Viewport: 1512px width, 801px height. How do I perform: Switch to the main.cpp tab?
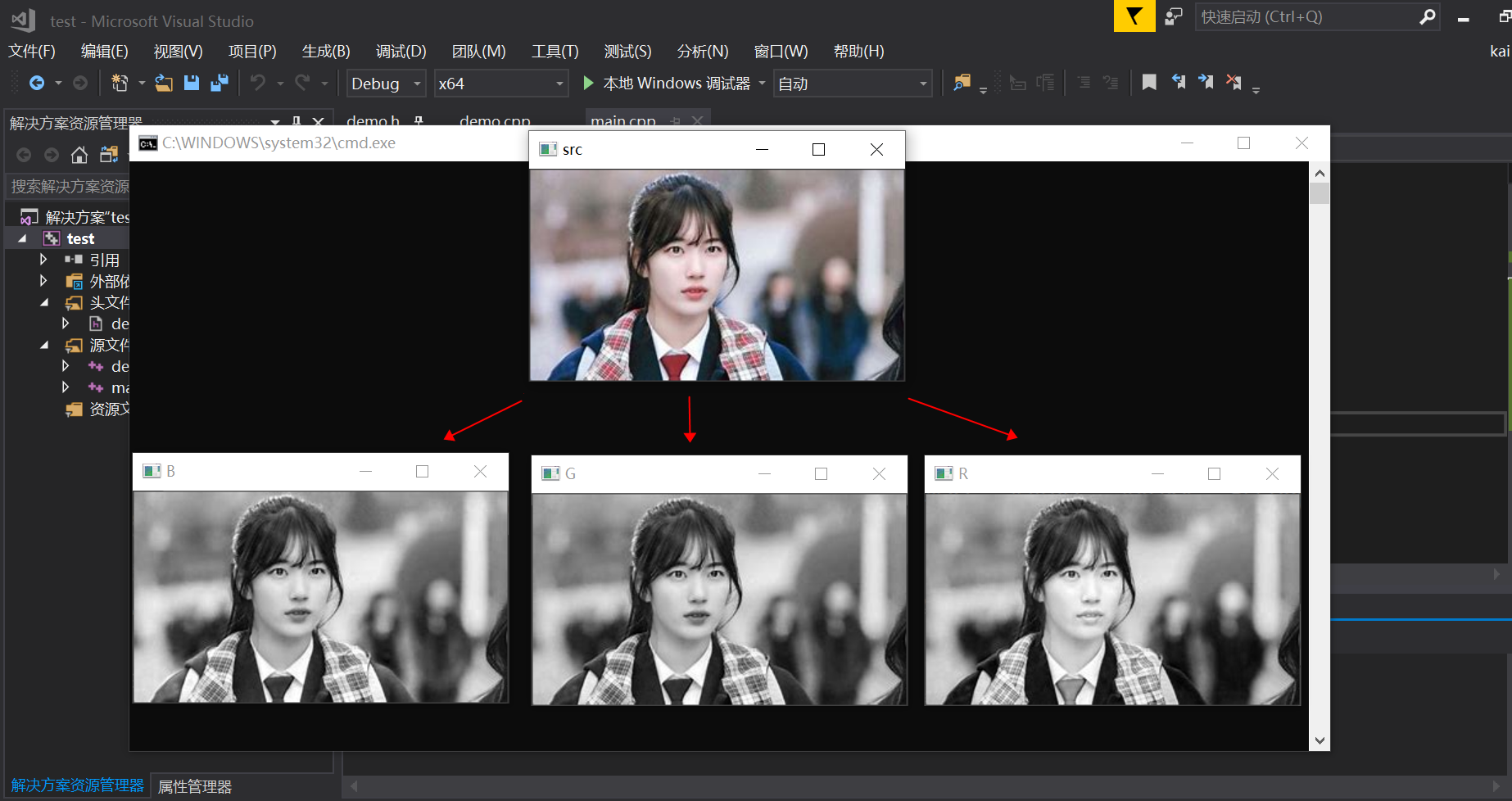coord(622,121)
